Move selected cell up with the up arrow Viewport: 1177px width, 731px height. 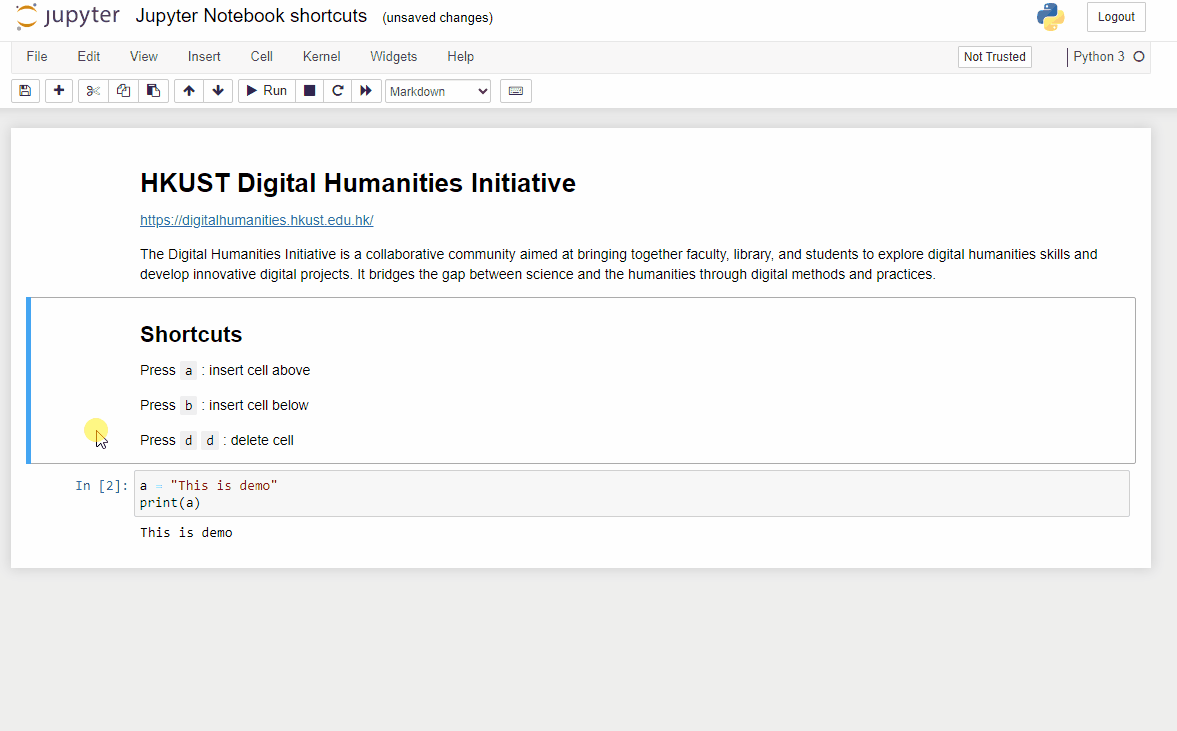[188, 91]
